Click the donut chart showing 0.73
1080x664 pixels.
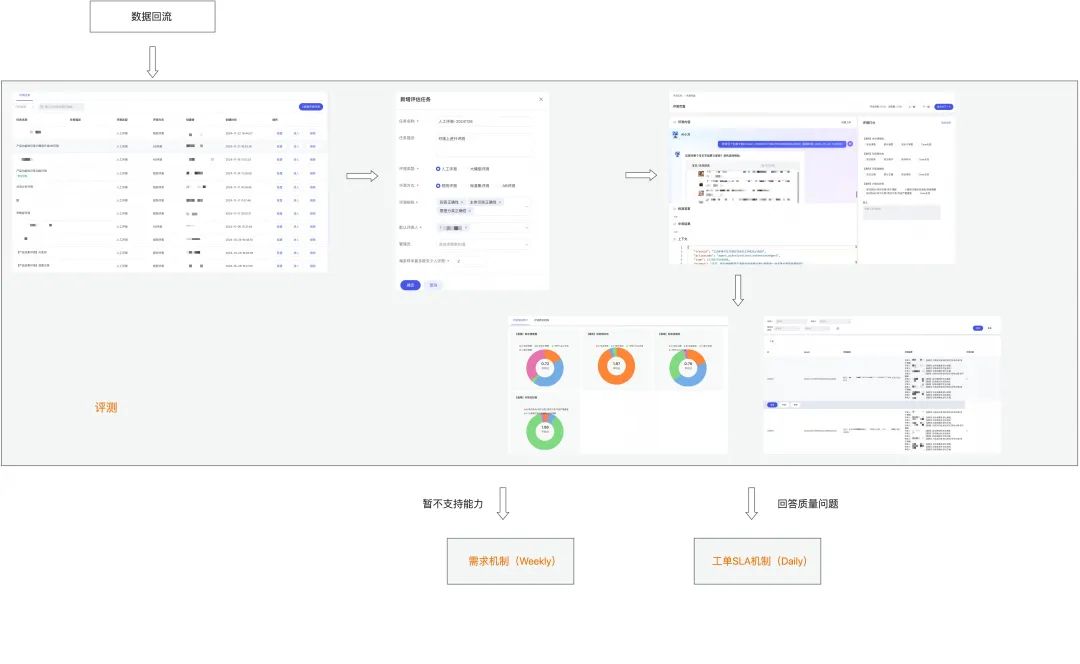click(545, 366)
